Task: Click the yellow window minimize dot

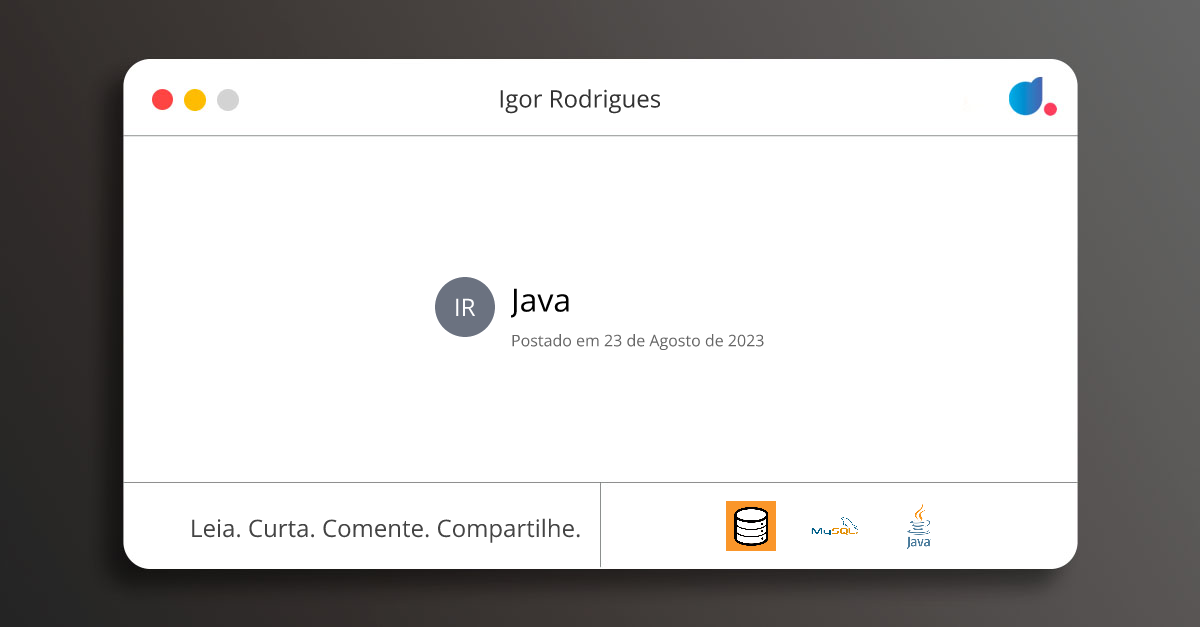Action: click(195, 100)
